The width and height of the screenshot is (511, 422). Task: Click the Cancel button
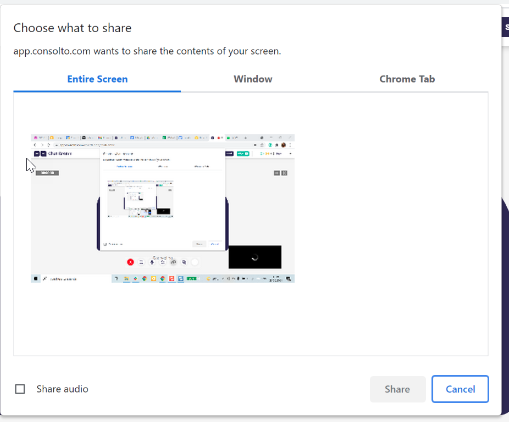tap(460, 389)
